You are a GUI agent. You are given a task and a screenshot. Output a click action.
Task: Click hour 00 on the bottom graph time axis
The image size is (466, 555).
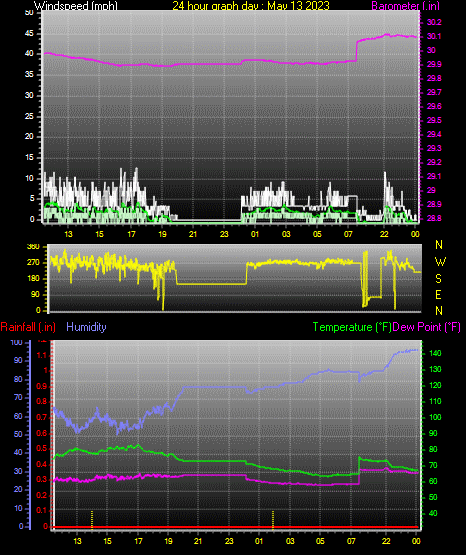[x=416, y=541]
